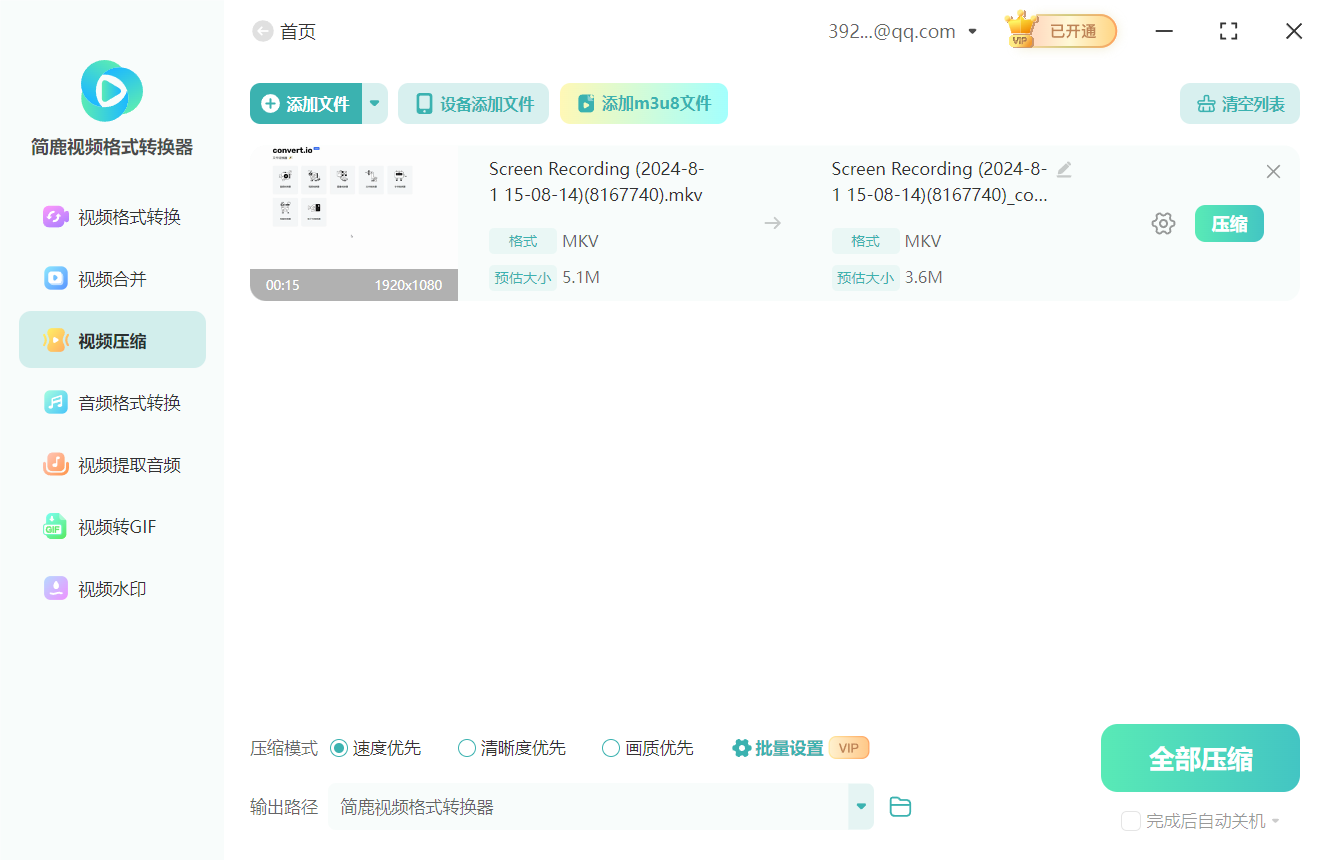The height and width of the screenshot is (860, 1326).
Task: Check 完成后自动关机 option
Action: 1131,821
